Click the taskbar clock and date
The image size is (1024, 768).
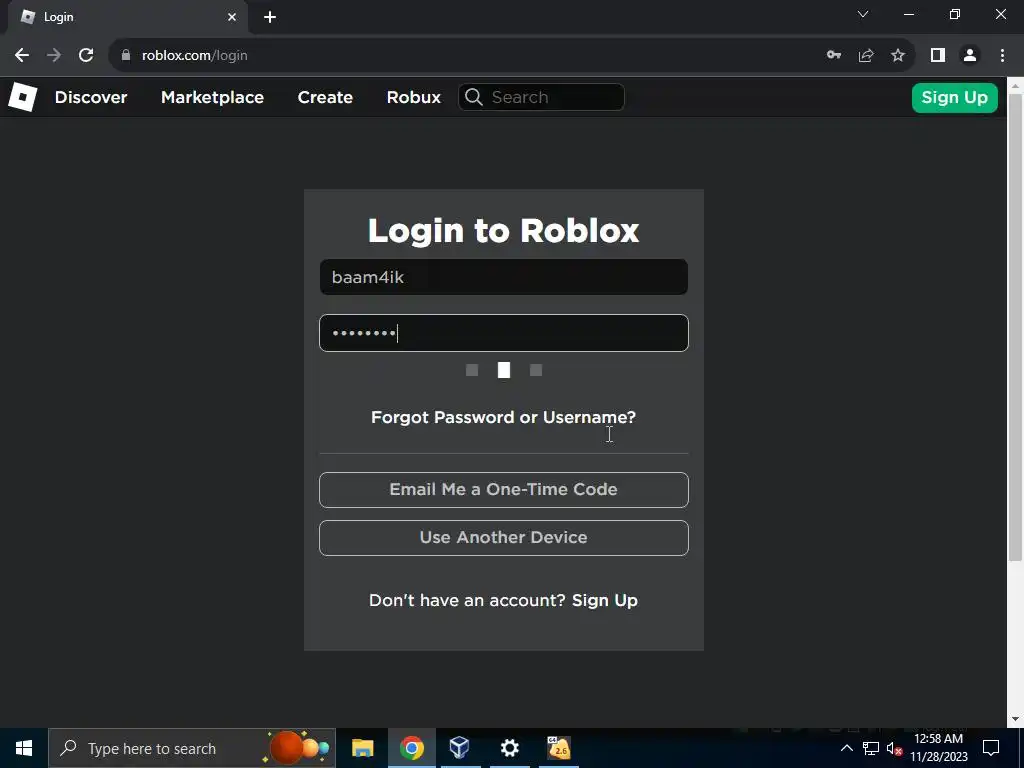tap(938, 748)
